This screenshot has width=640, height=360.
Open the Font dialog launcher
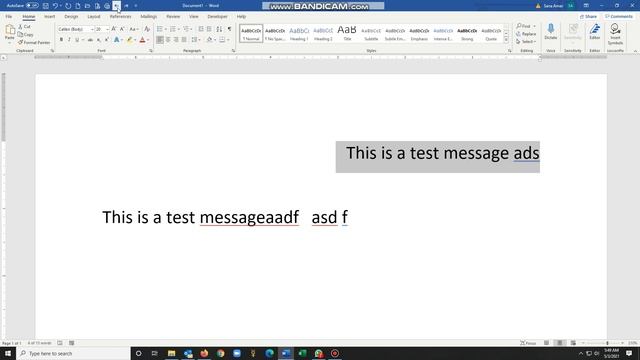[151, 51]
